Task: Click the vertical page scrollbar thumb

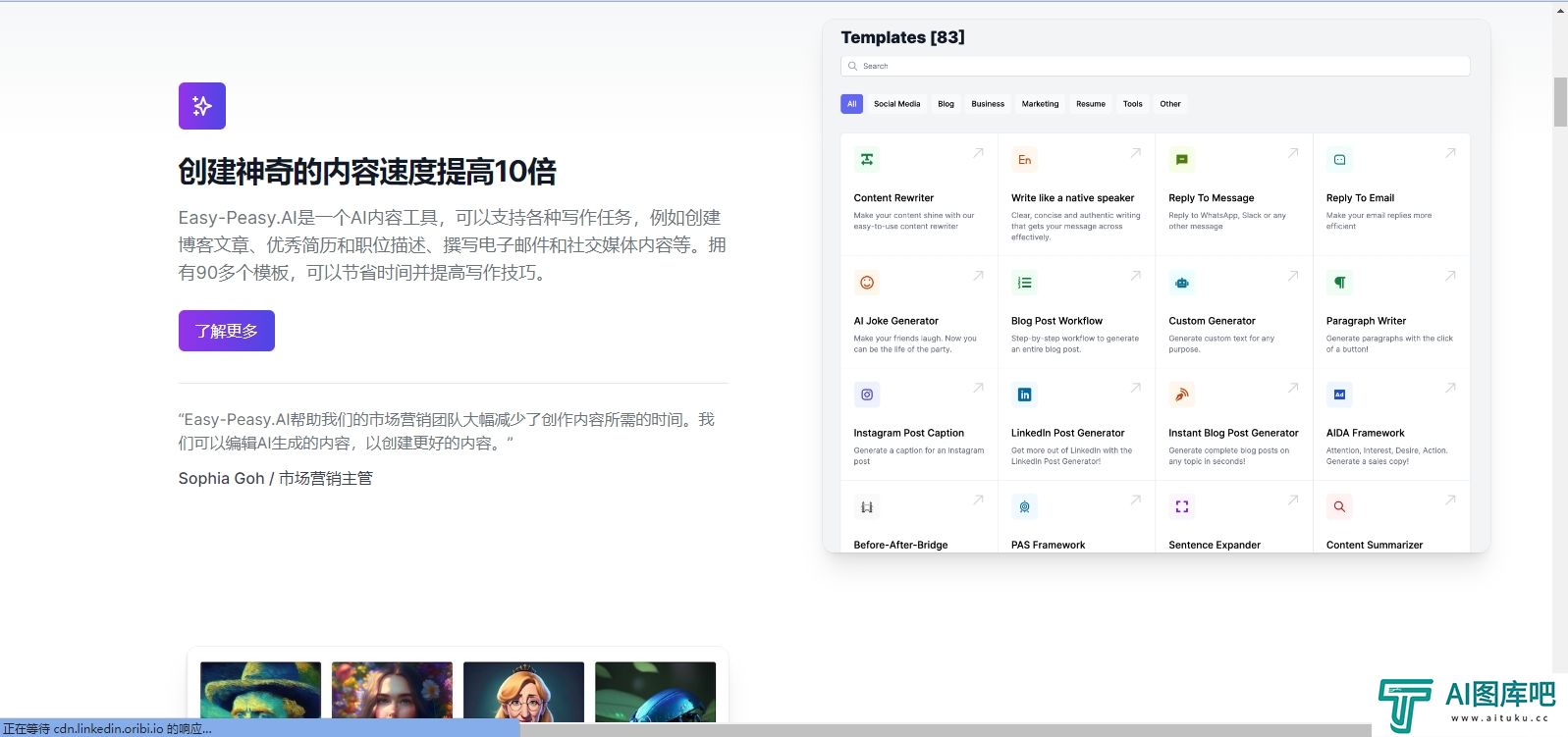Action: [1560, 101]
